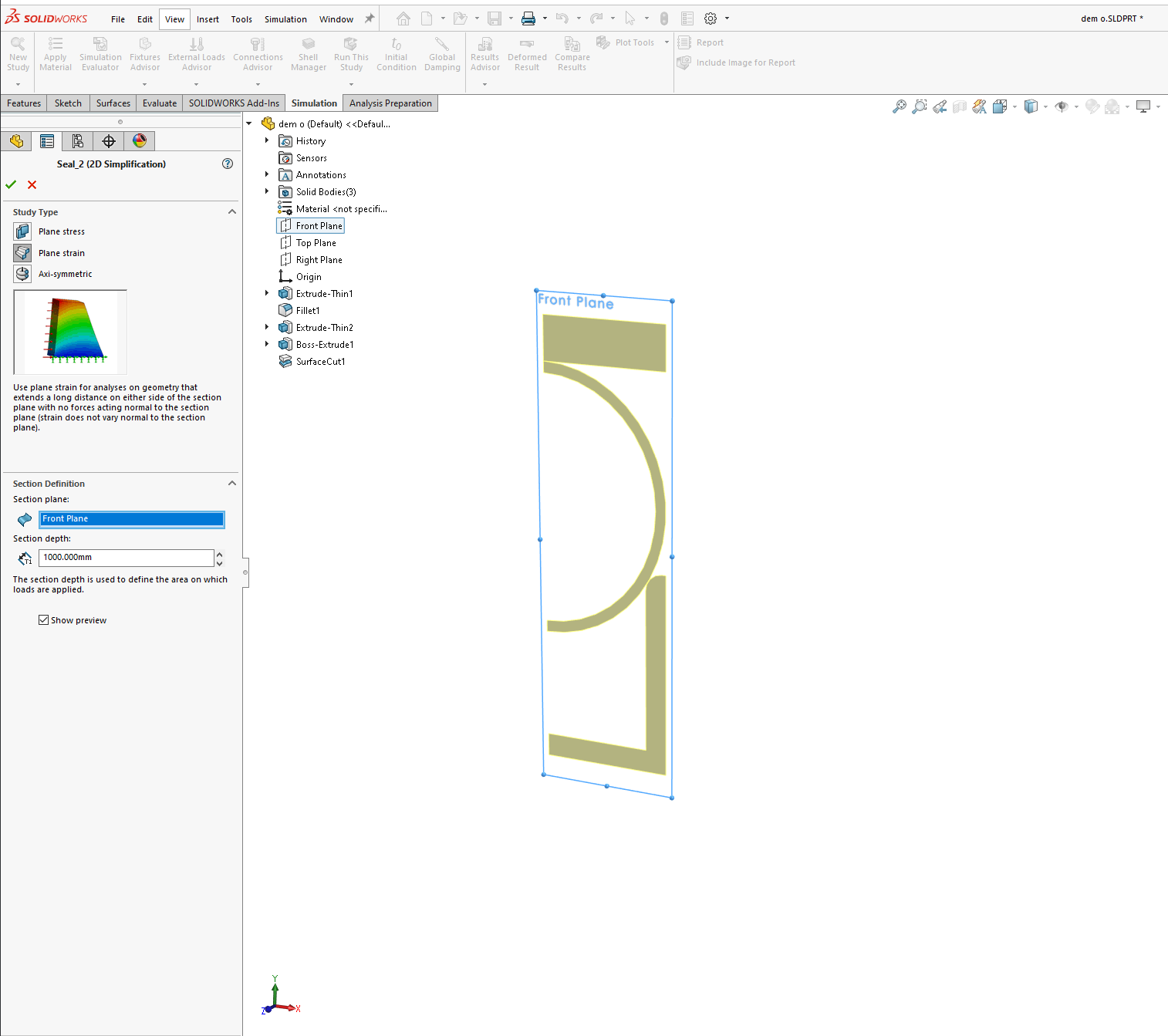Viewport: 1168px width, 1036px height.
Task: Toggle the Show preview checkbox
Action: (44, 620)
